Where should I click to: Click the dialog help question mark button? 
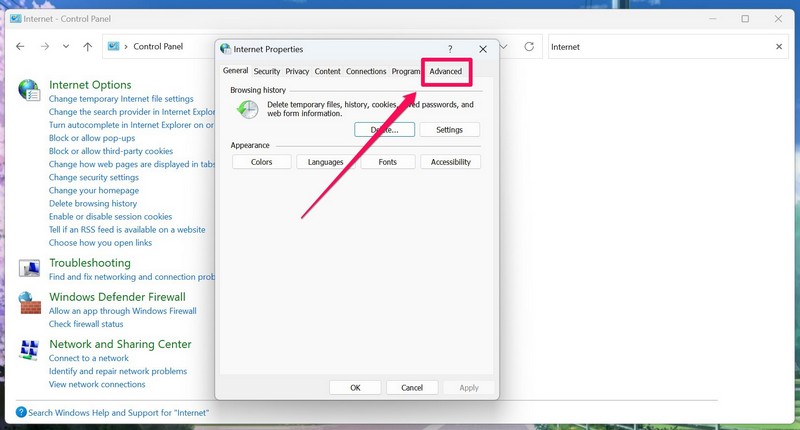(x=450, y=49)
